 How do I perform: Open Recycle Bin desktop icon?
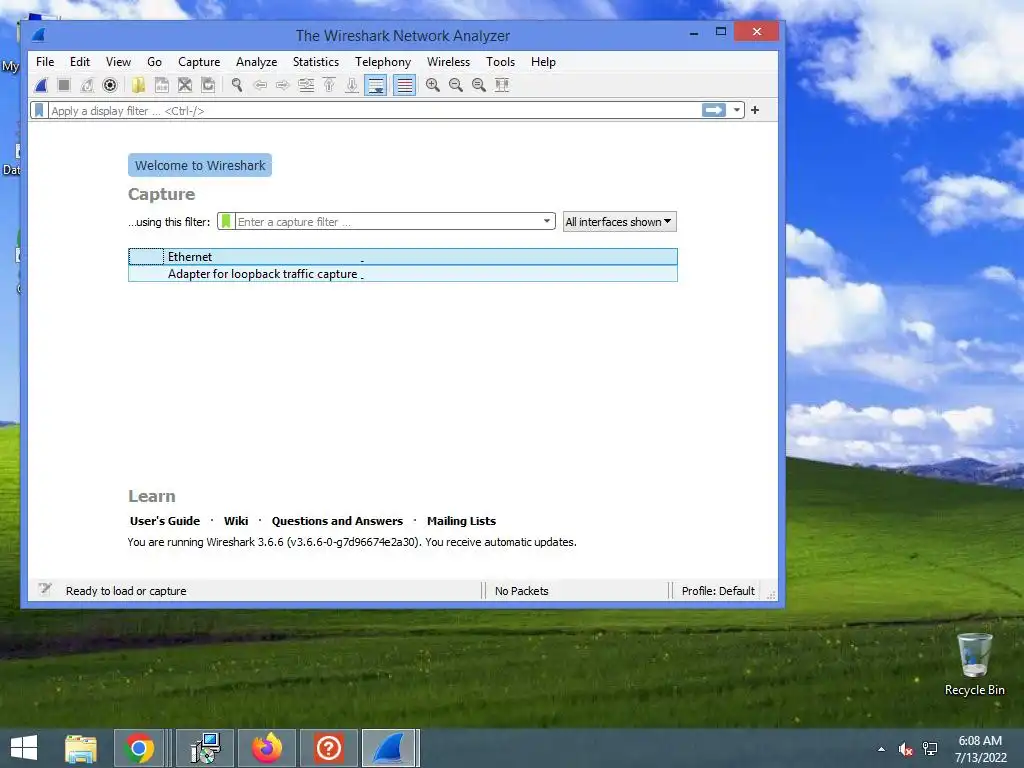click(974, 664)
